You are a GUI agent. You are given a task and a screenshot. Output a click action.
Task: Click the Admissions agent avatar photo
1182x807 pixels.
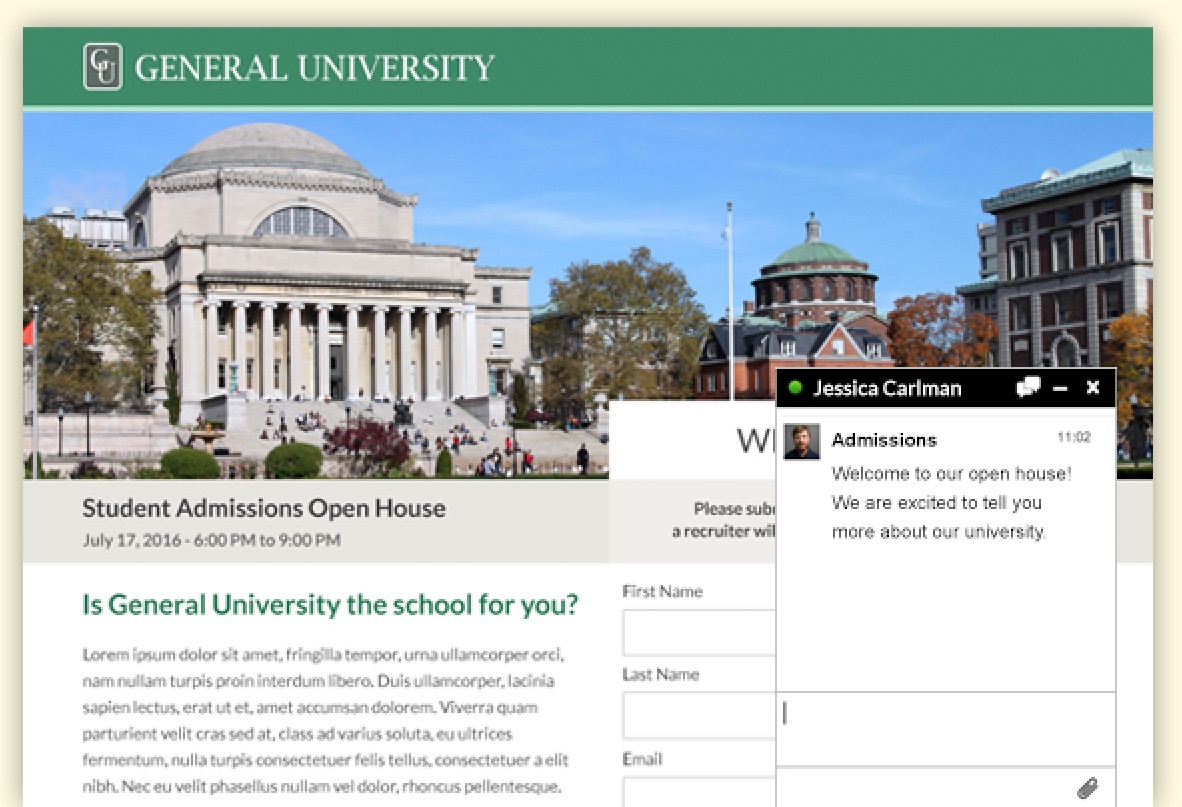[802, 441]
